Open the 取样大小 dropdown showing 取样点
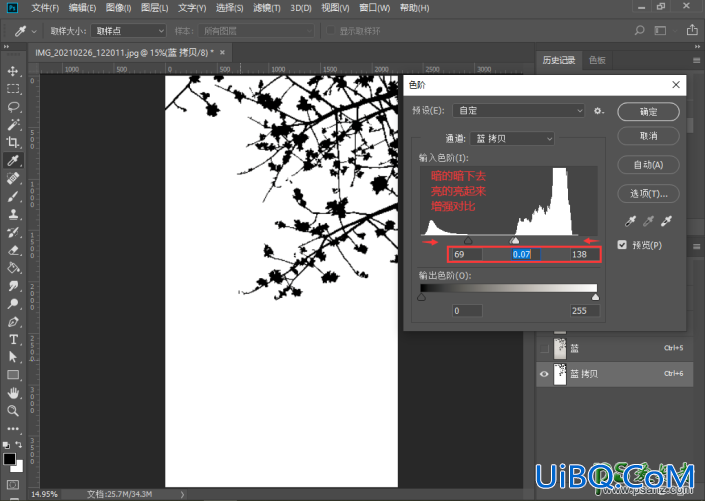 (x=129, y=31)
